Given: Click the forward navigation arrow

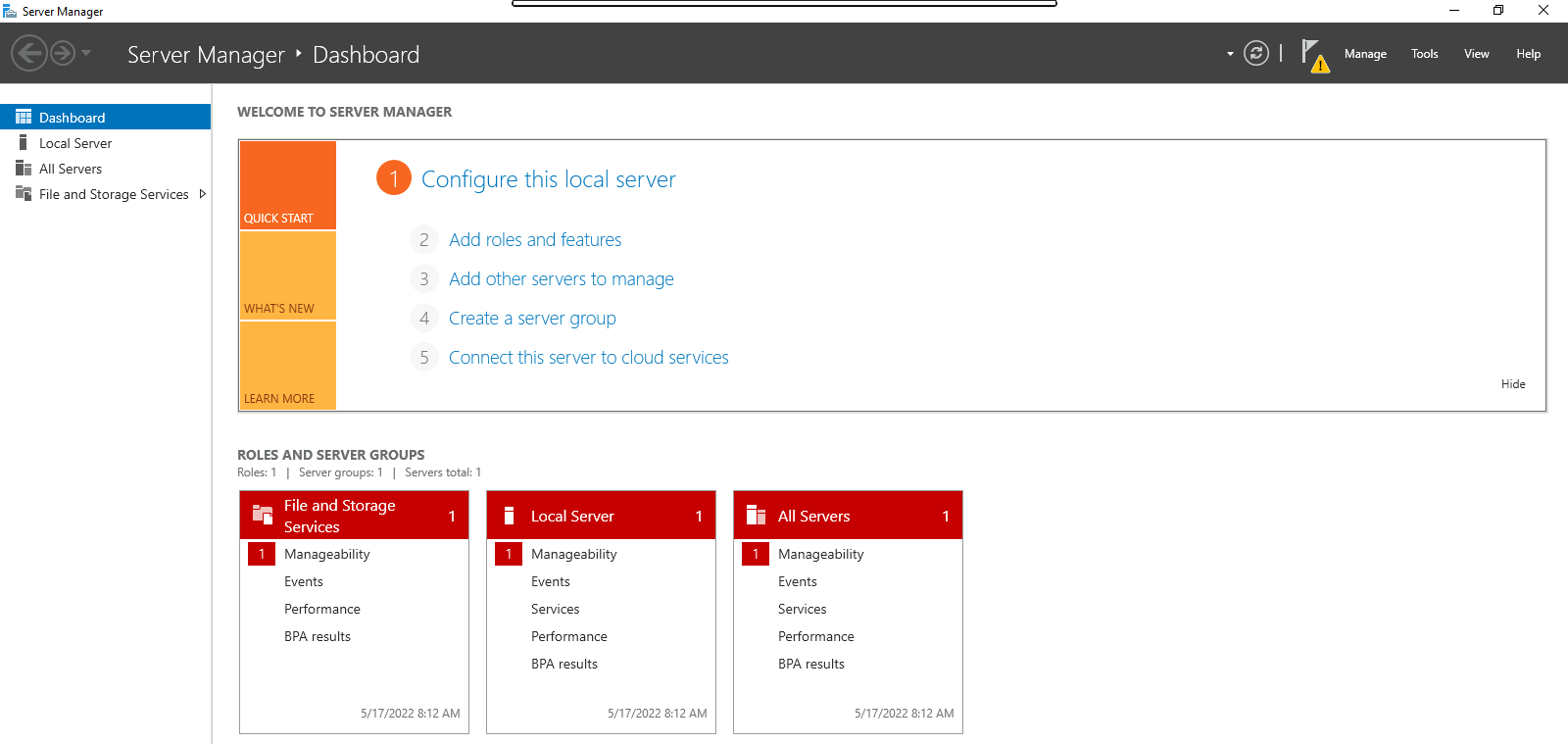Looking at the screenshot, I should point(63,53).
